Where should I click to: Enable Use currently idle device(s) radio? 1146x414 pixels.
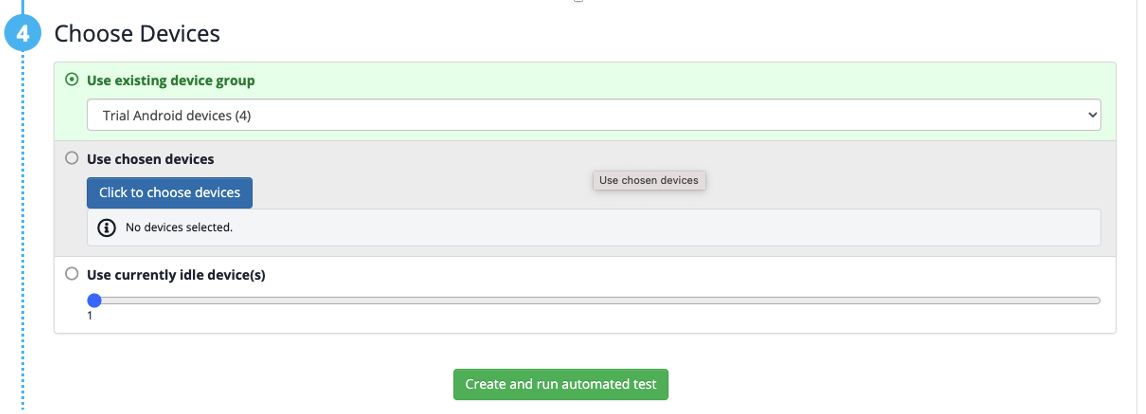click(x=71, y=274)
